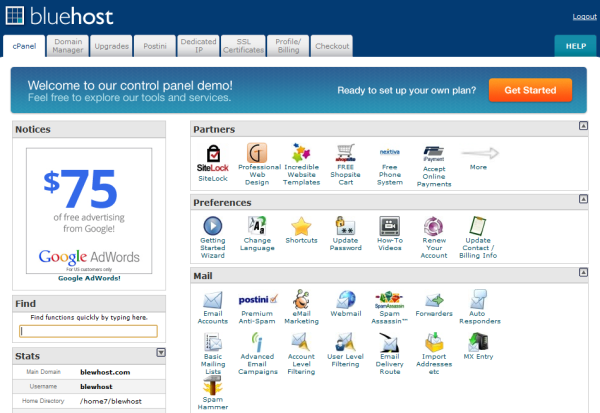Image resolution: width=600 pixels, height=413 pixels.
Task: Open eMail Marketing icon
Action: coord(302,307)
